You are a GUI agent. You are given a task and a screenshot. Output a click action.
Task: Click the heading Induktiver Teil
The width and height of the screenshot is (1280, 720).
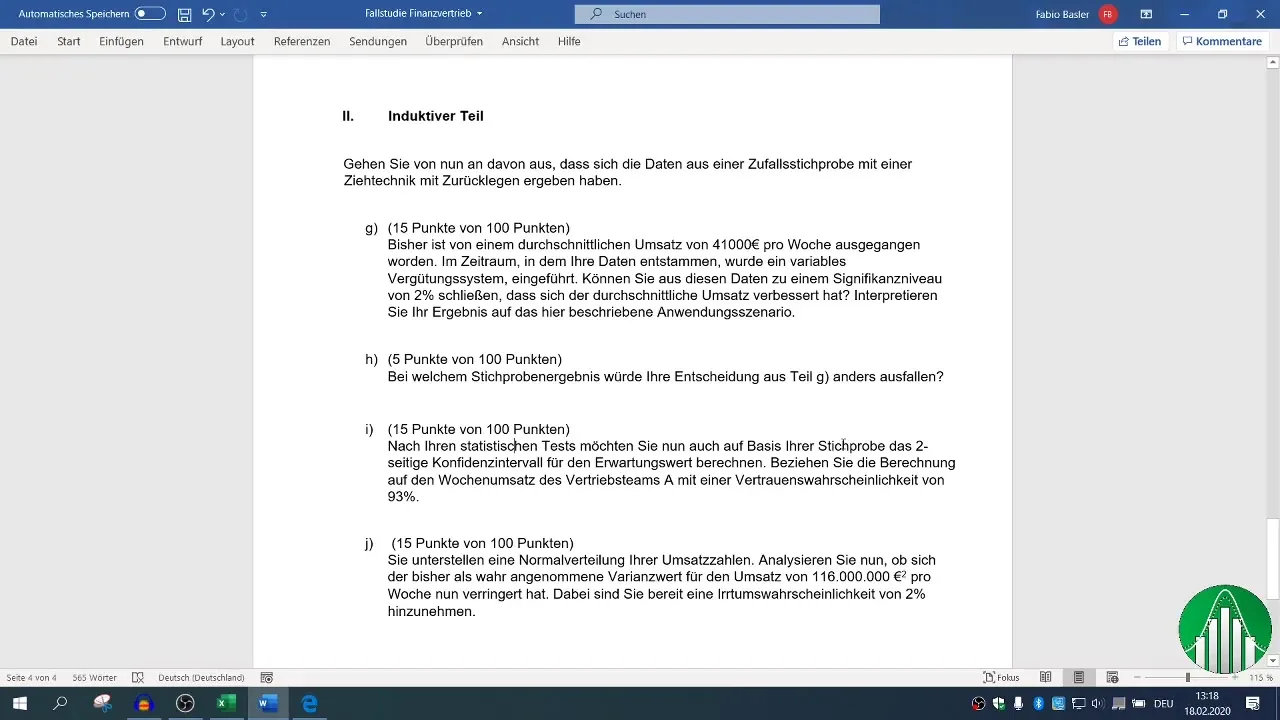click(x=435, y=116)
